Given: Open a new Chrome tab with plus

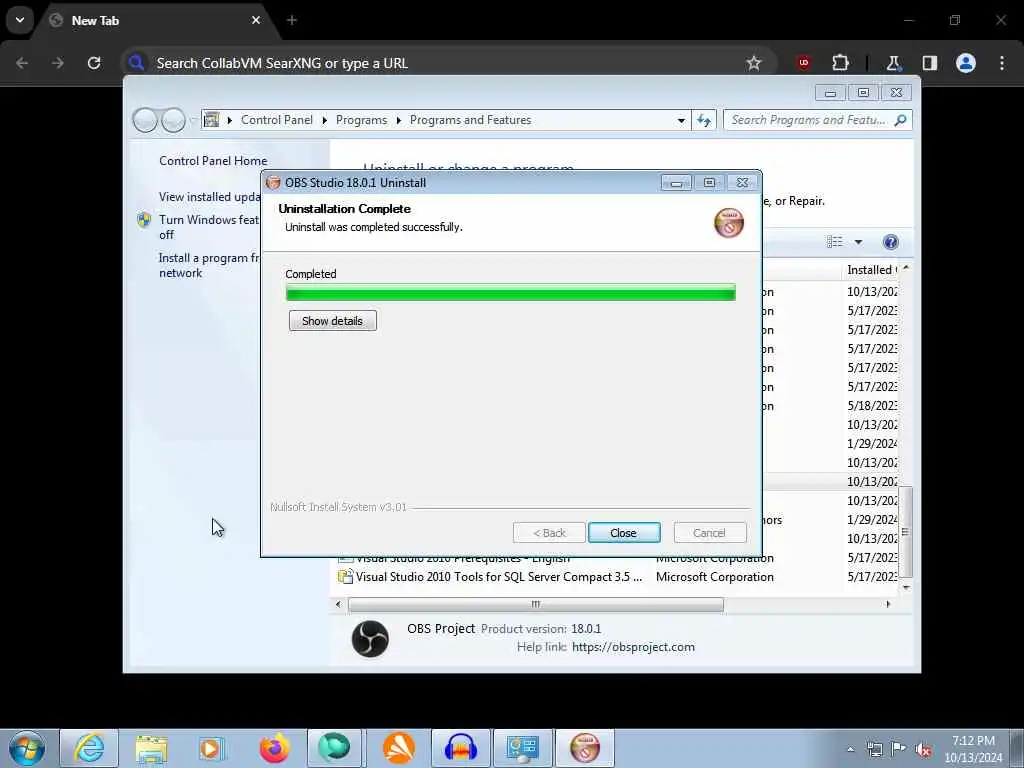Looking at the screenshot, I should click(x=292, y=20).
